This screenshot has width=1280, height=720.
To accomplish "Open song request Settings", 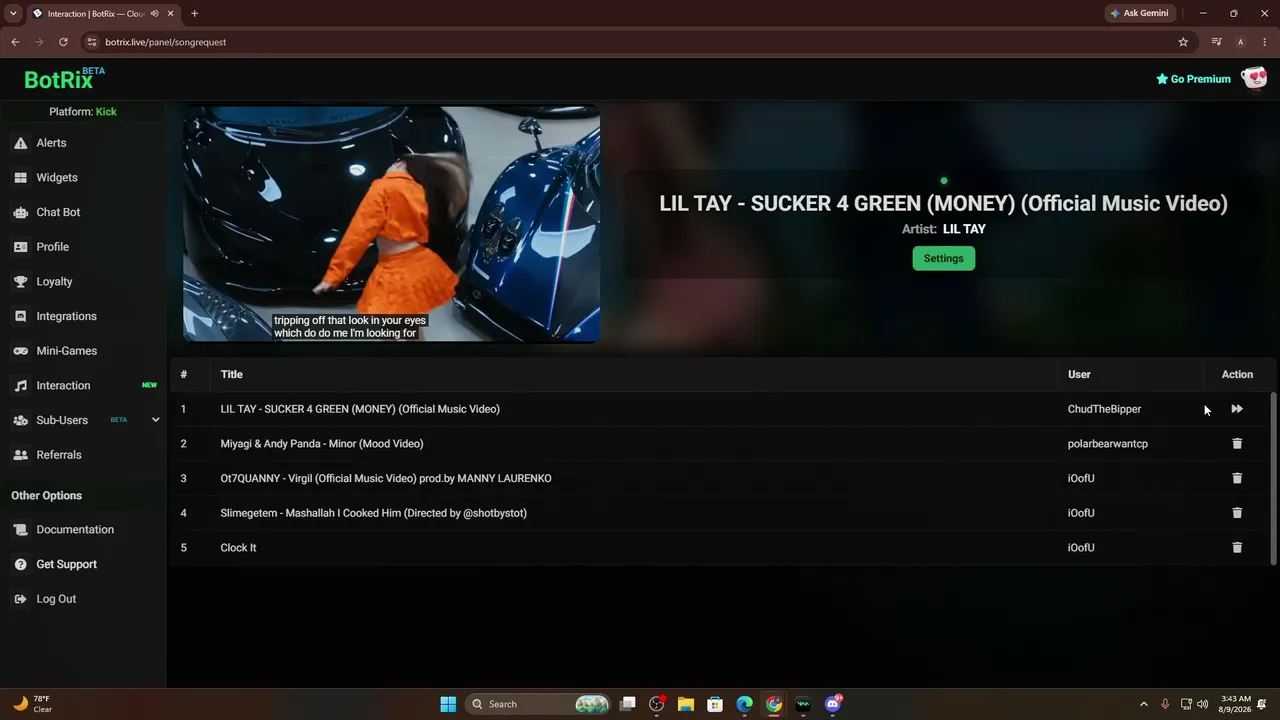I will click(943, 259).
